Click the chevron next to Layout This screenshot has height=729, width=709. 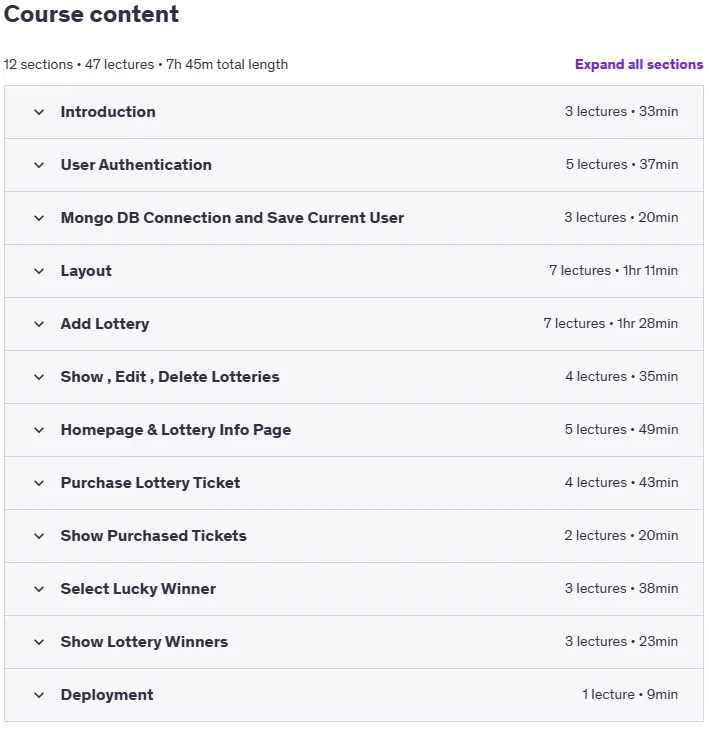(x=39, y=271)
